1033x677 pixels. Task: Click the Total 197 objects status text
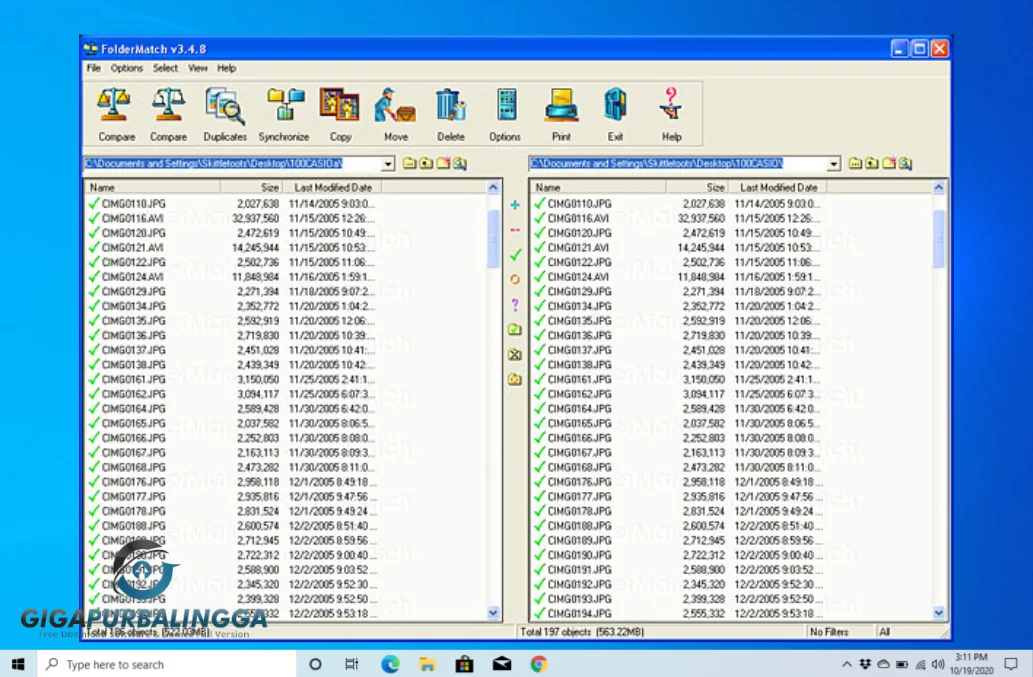[582, 632]
